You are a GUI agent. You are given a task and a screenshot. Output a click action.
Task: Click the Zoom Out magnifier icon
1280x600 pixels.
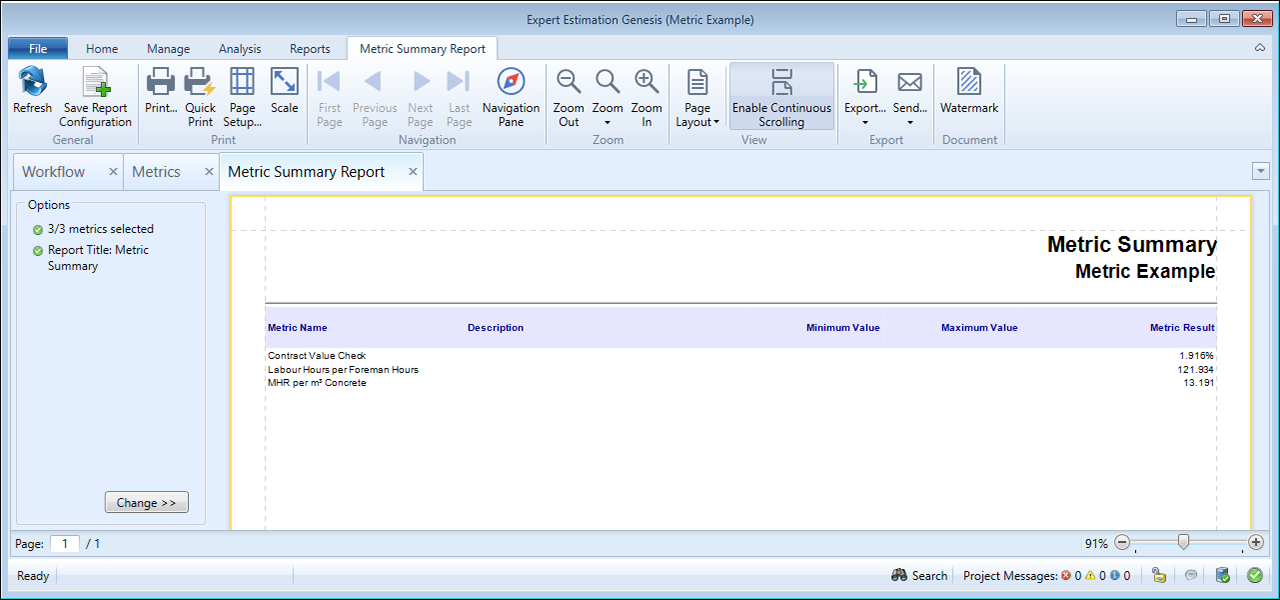click(569, 82)
